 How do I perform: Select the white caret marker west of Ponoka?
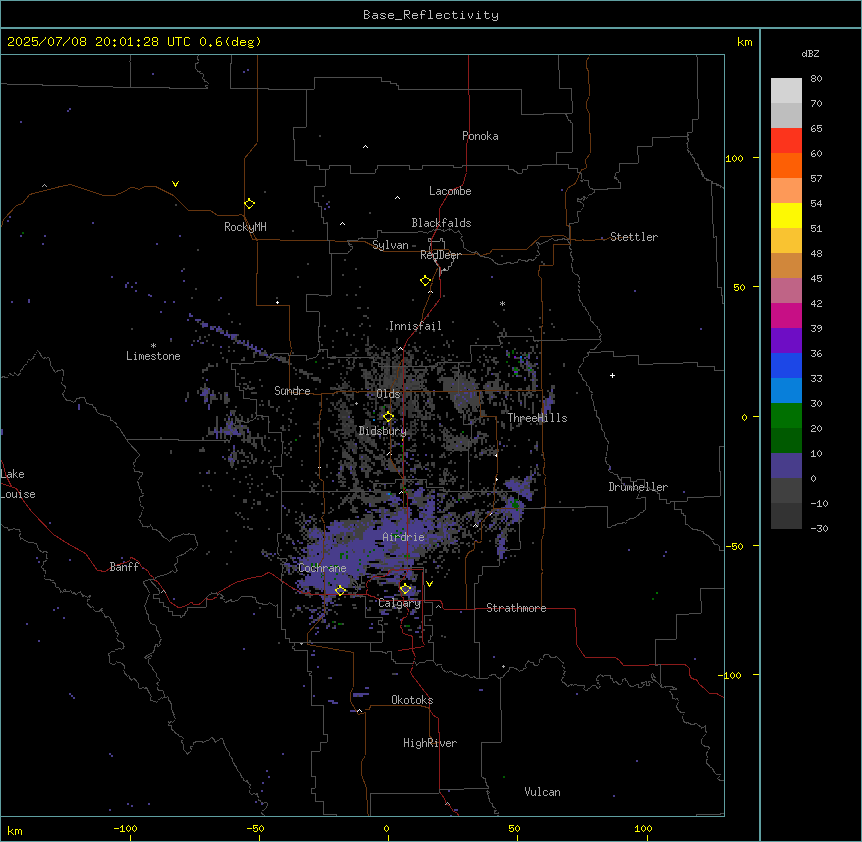(x=366, y=147)
